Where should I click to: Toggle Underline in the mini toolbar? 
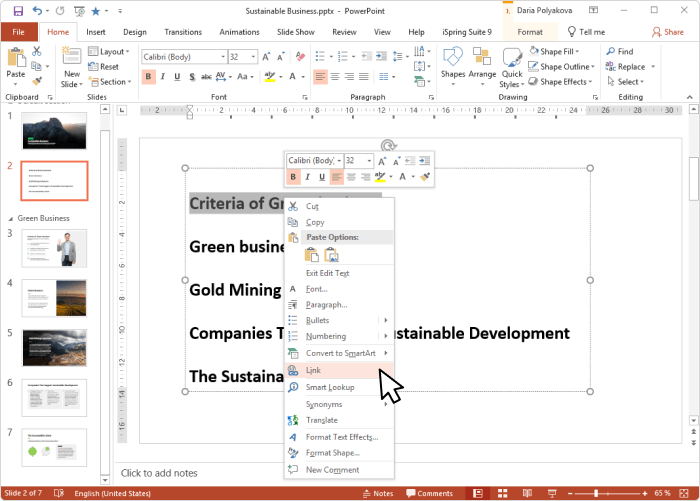pyautogui.click(x=322, y=177)
